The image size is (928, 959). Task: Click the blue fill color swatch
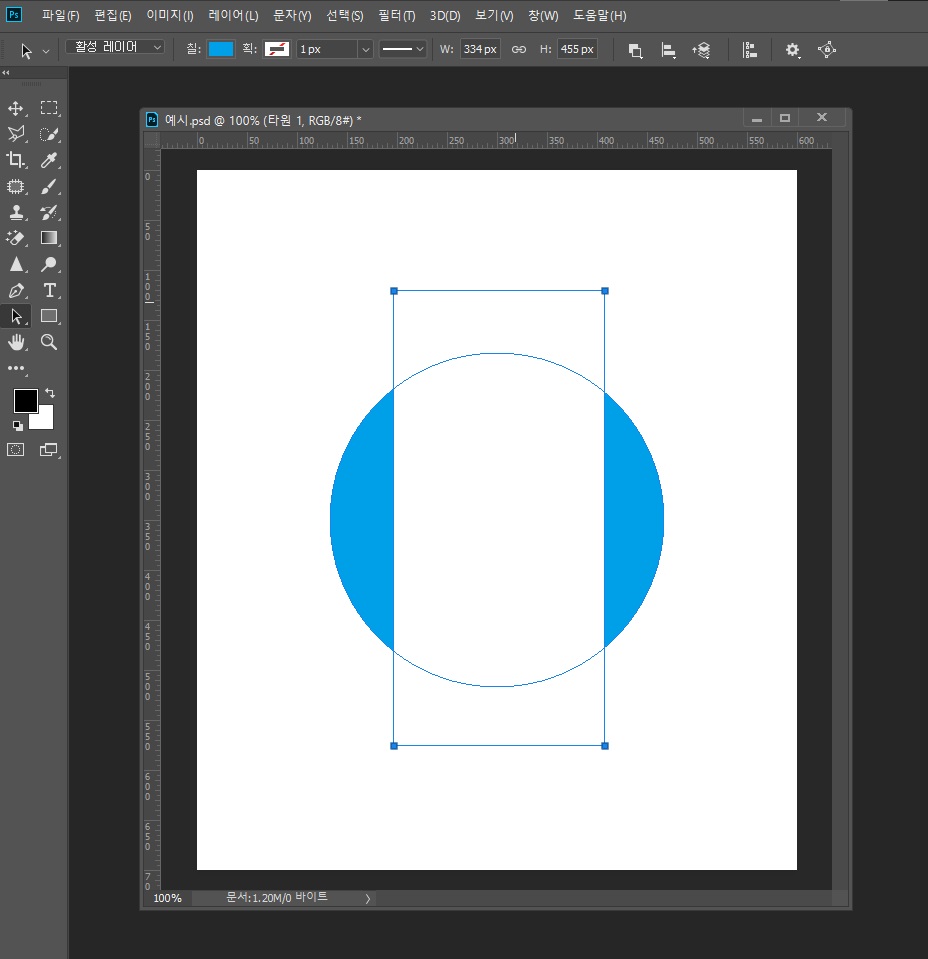(x=221, y=49)
